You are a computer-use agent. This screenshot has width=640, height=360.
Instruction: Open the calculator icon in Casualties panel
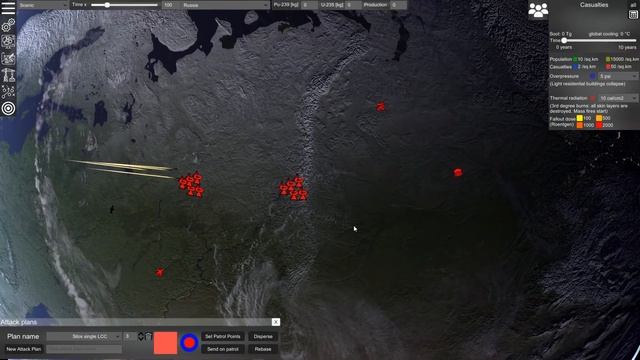(633, 15)
